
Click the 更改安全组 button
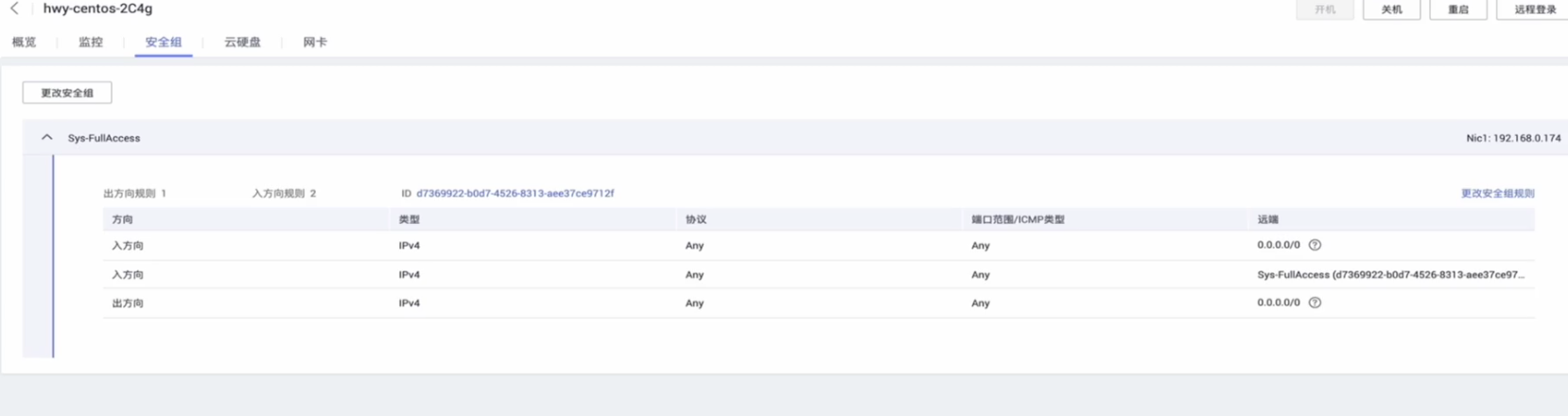67,93
